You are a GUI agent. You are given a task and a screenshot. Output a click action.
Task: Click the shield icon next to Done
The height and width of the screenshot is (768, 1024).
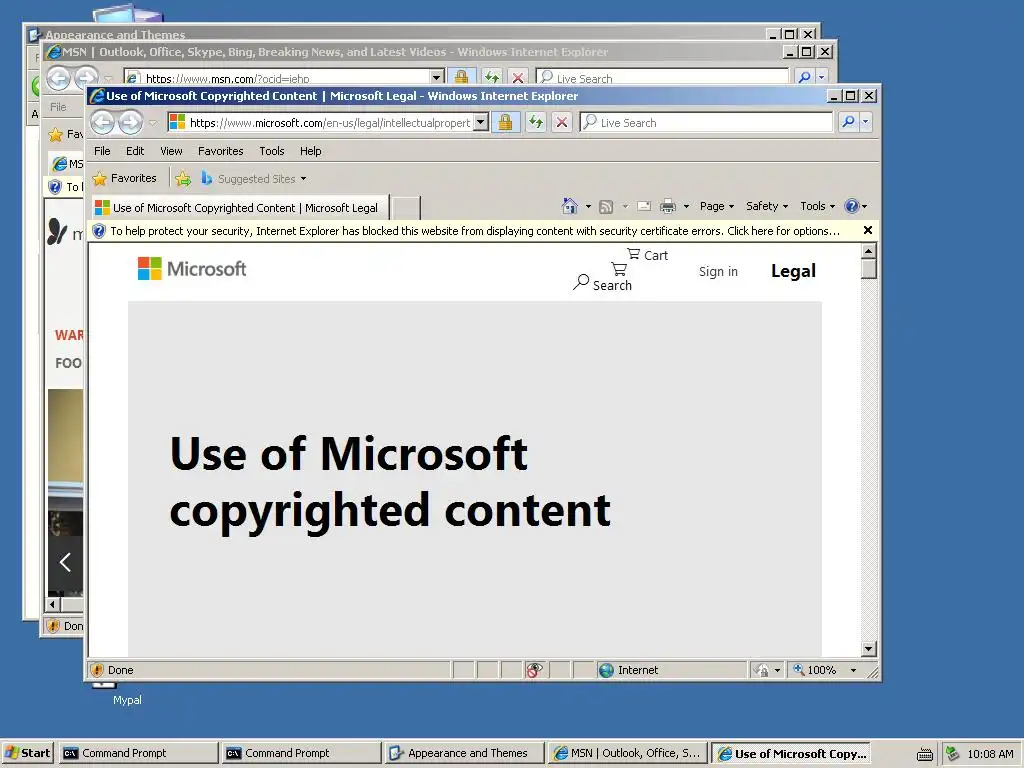click(97, 670)
